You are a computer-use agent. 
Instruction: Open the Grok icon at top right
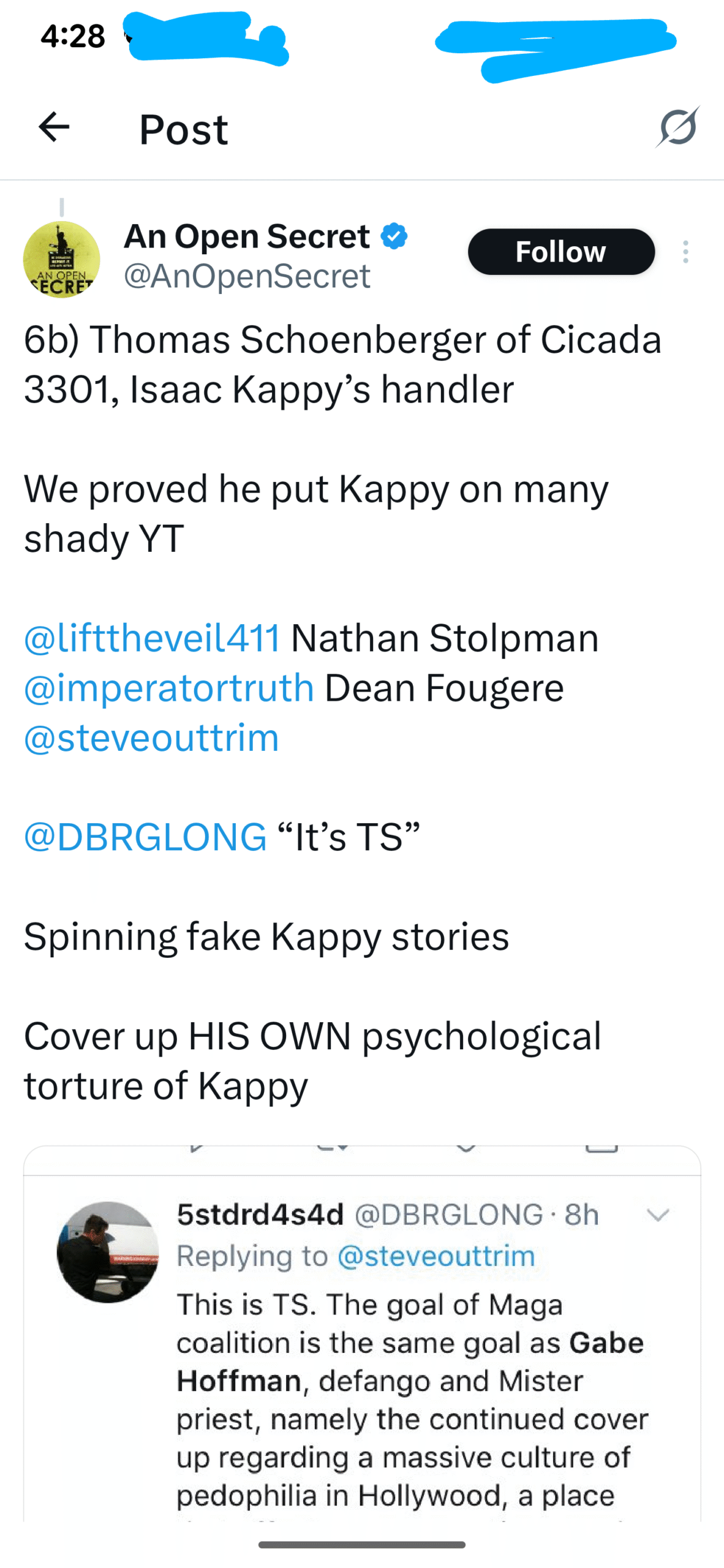point(678,127)
